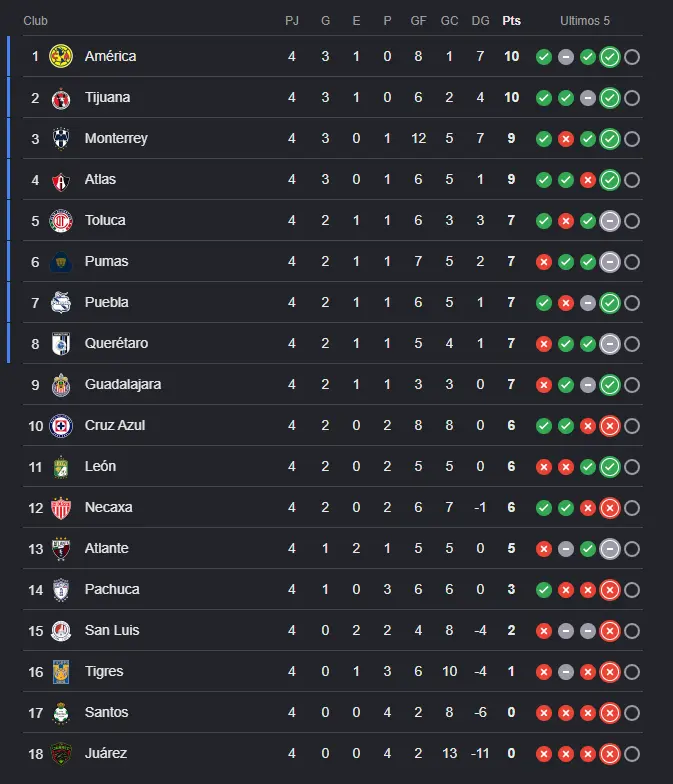Viewport: 673px width, 784px height.
Task: Click América's empty upcoming match circle
Action: 632,57
